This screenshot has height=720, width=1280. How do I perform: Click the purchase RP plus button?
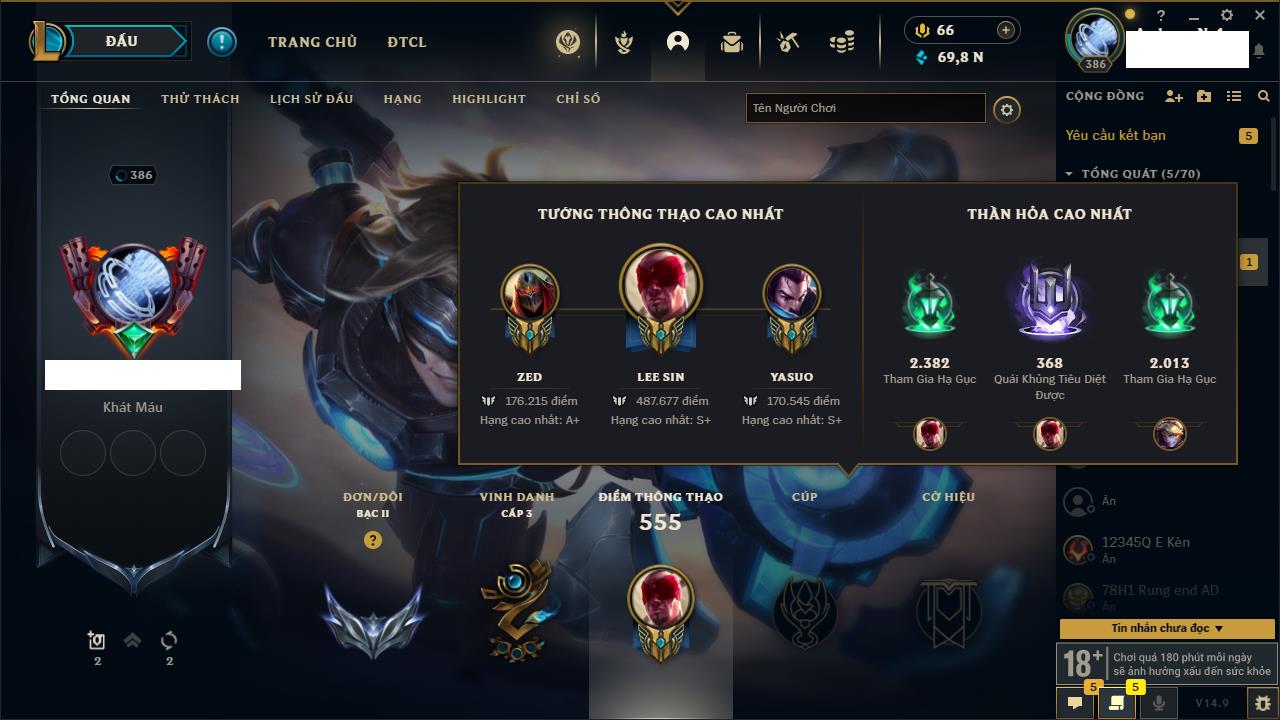[1005, 30]
